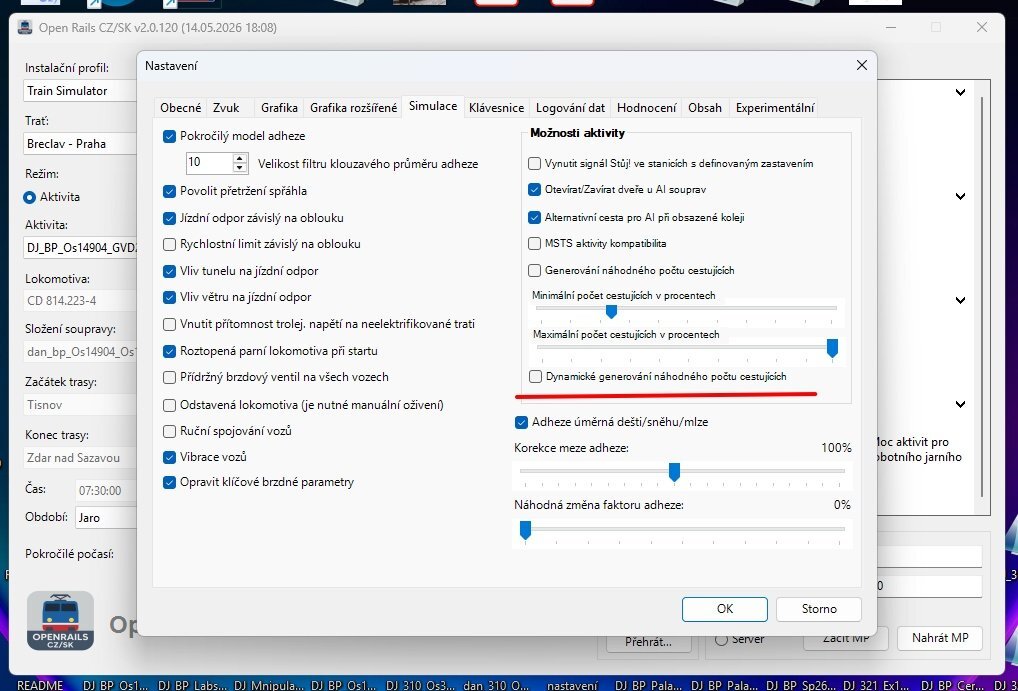The image size is (1018, 691).
Task: Select the Server radio button
Action: coord(721,639)
